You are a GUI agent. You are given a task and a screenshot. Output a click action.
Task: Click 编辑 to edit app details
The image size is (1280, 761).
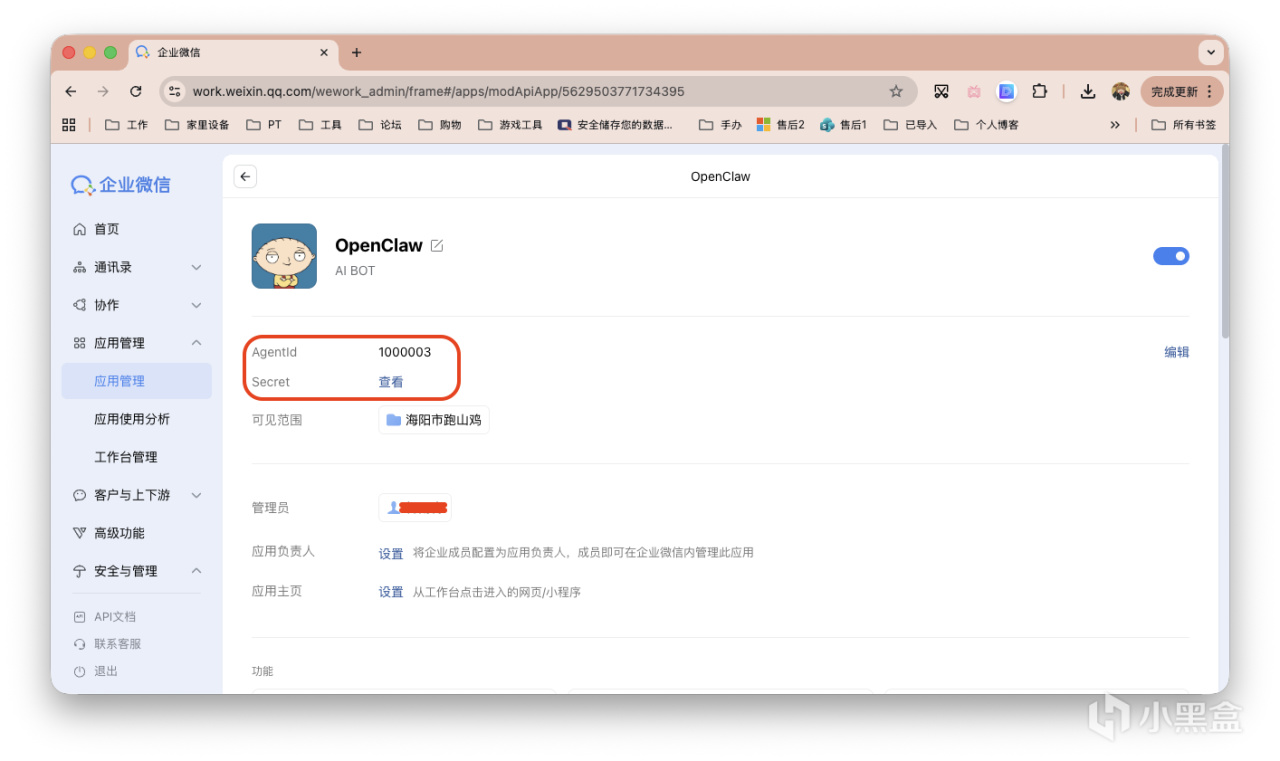coord(1177,352)
